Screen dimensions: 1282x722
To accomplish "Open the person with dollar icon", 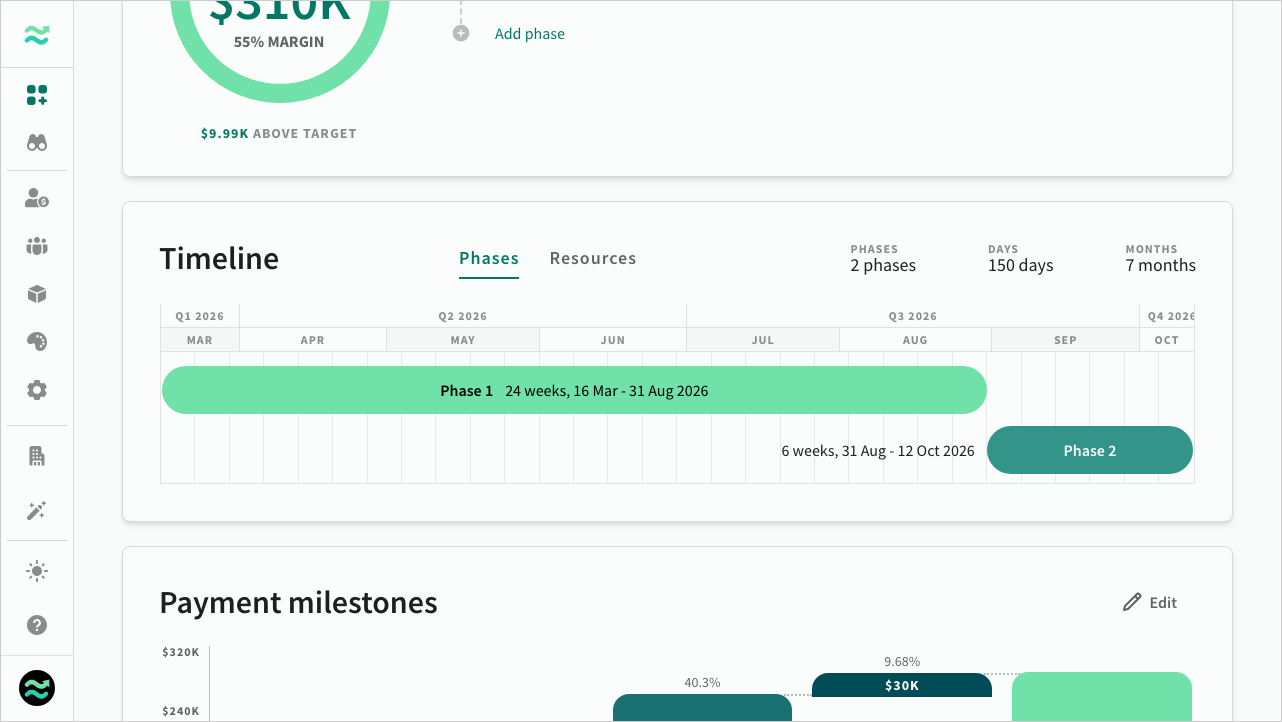I will 37,198.
